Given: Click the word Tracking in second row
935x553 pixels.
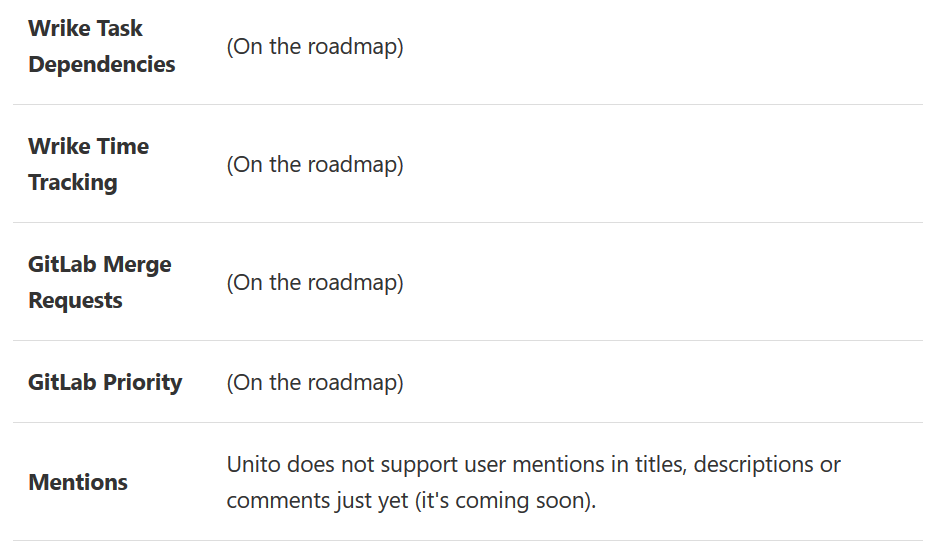Looking at the screenshot, I should [73, 183].
